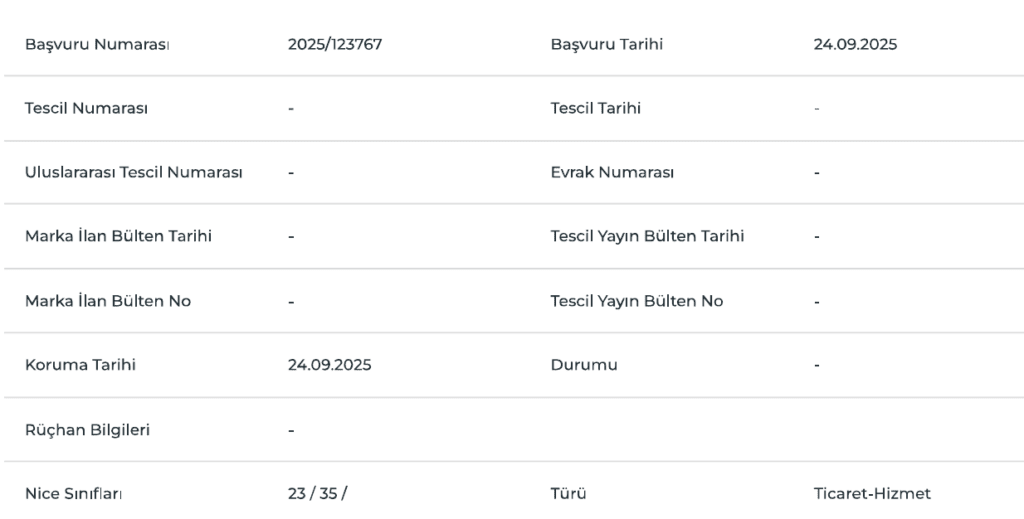Select the Tescil Yayın Bülten No label
1024x519 pixels.
636,301
